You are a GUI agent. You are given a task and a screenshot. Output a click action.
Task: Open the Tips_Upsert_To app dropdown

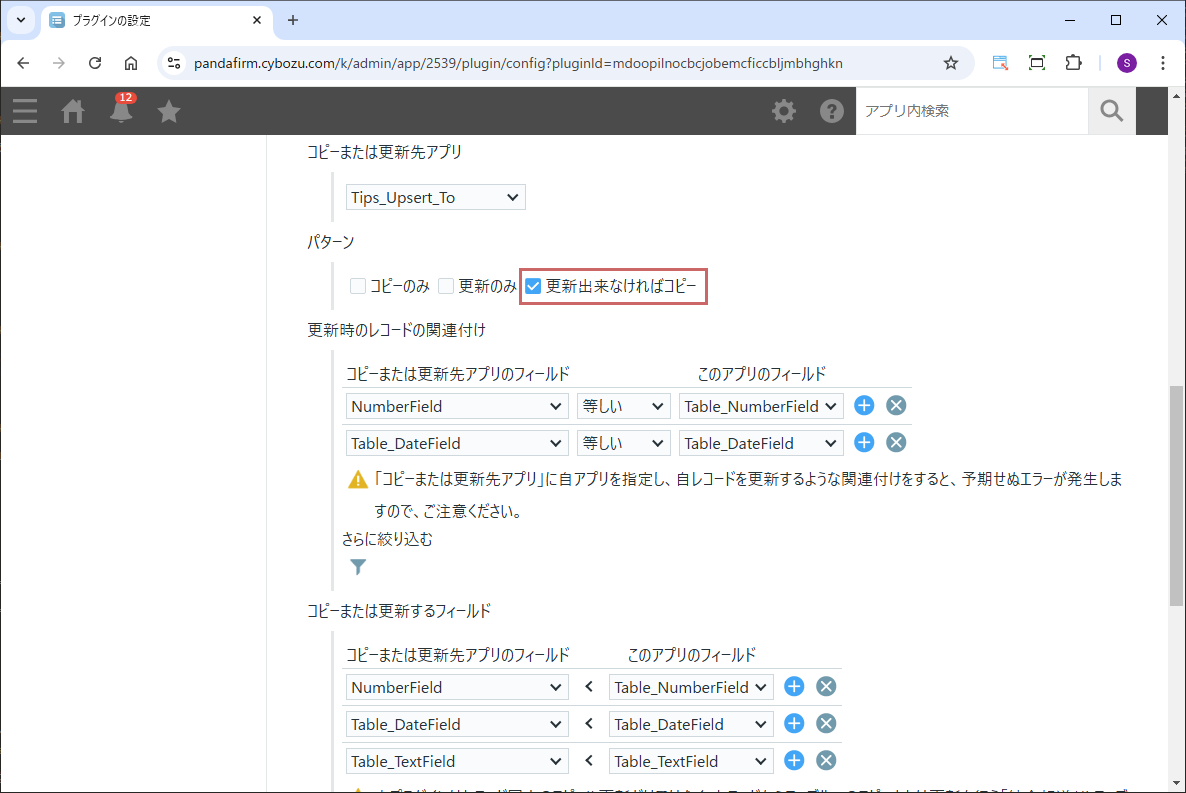(436, 198)
